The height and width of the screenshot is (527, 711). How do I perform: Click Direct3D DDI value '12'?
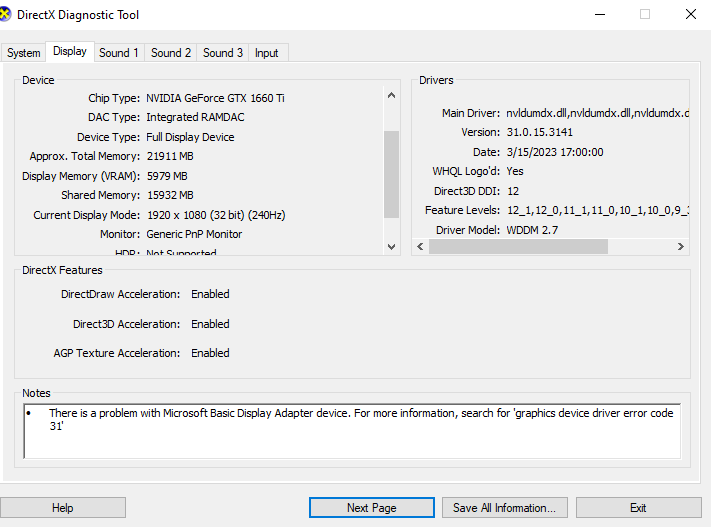[513, 191]
